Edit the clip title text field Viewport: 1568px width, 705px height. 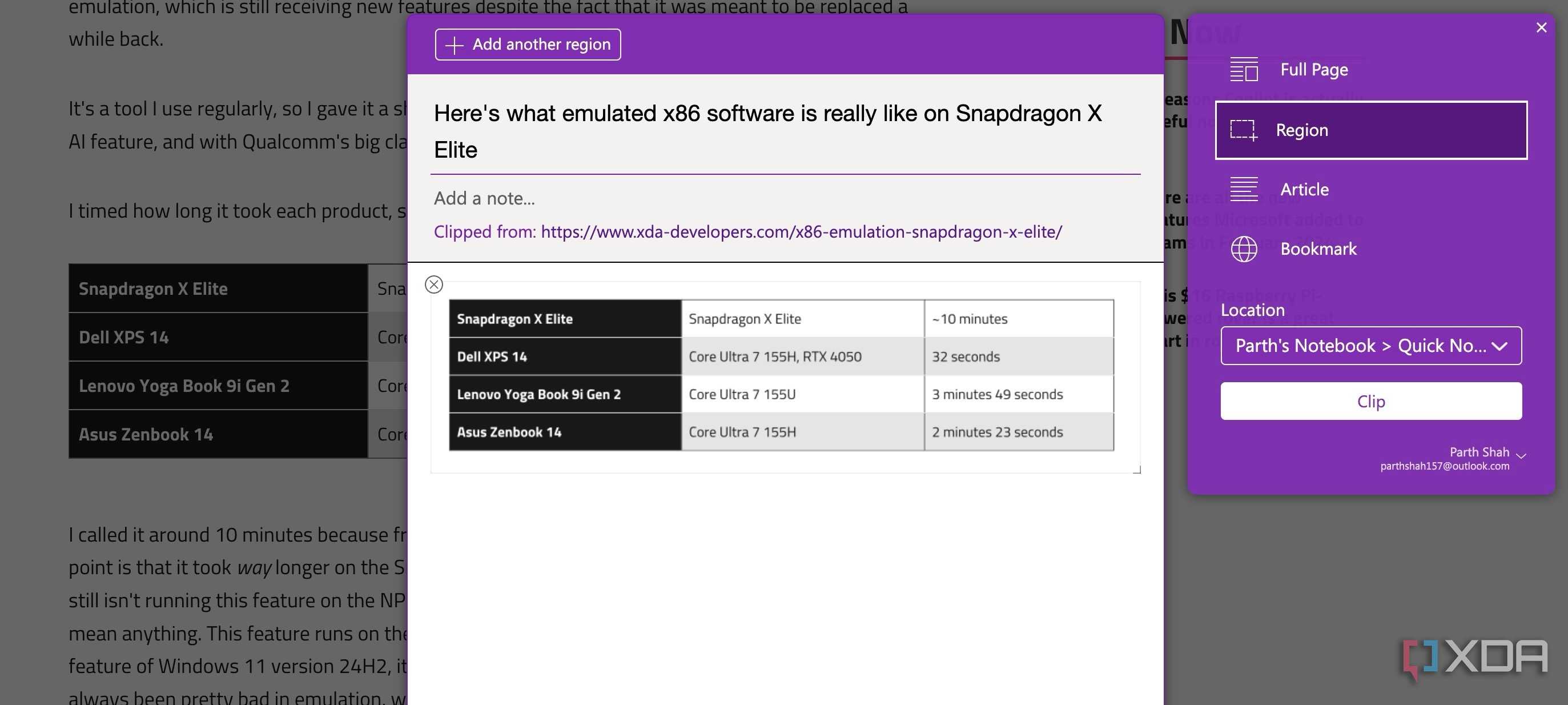(x=785, y=131)
